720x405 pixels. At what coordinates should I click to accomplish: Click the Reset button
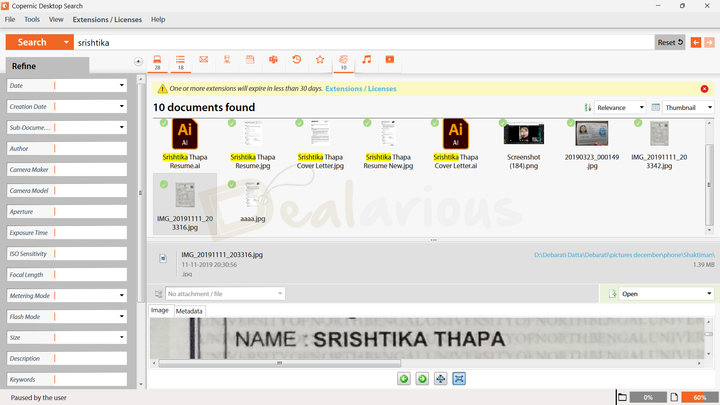coord(670,42)
